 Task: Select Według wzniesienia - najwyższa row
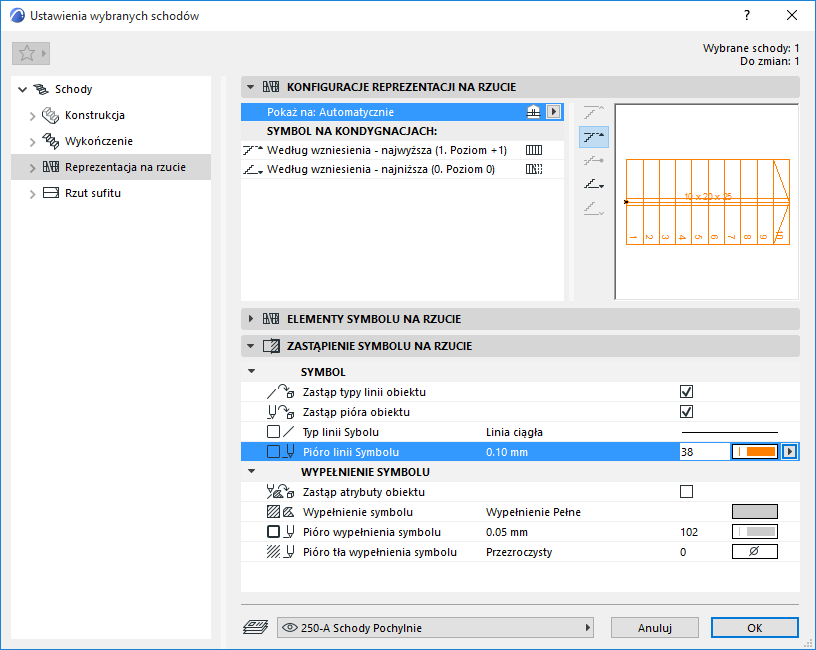pyautogui.click(x=402, y=150)
